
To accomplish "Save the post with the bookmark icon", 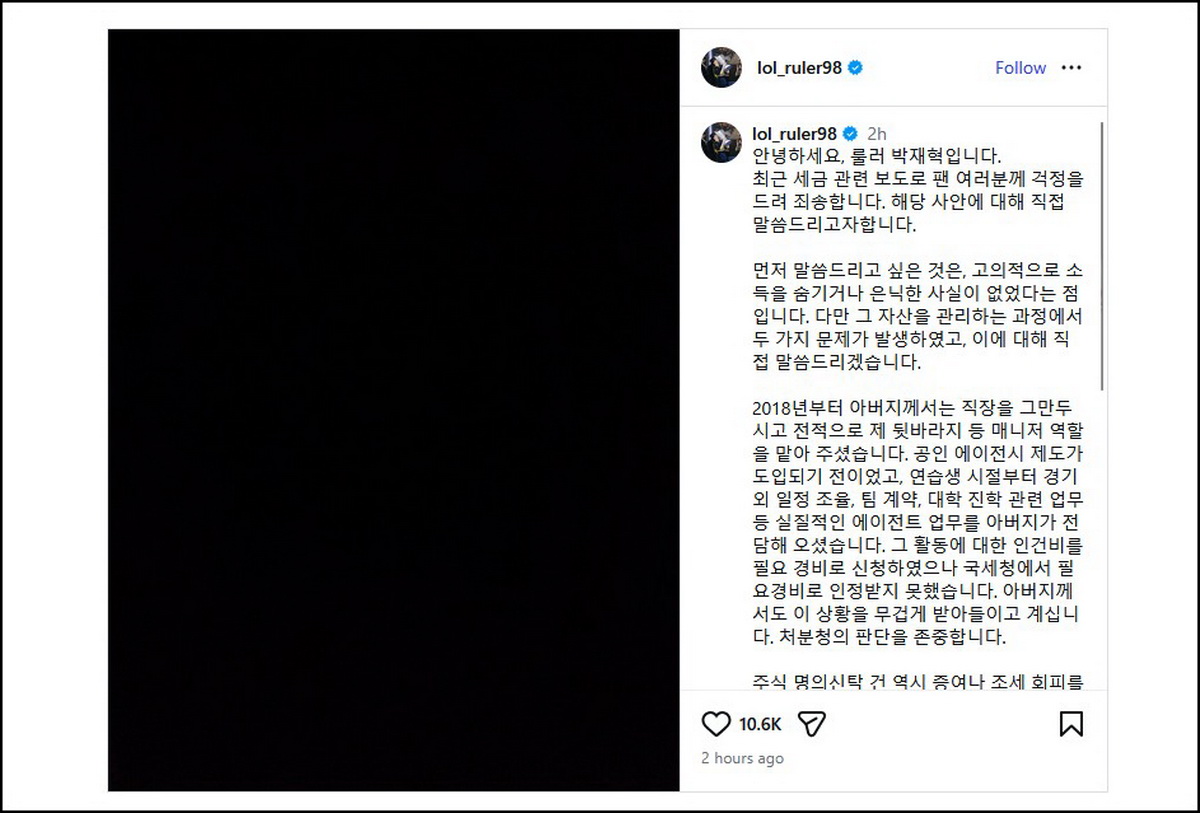I will click(1071, 723).
